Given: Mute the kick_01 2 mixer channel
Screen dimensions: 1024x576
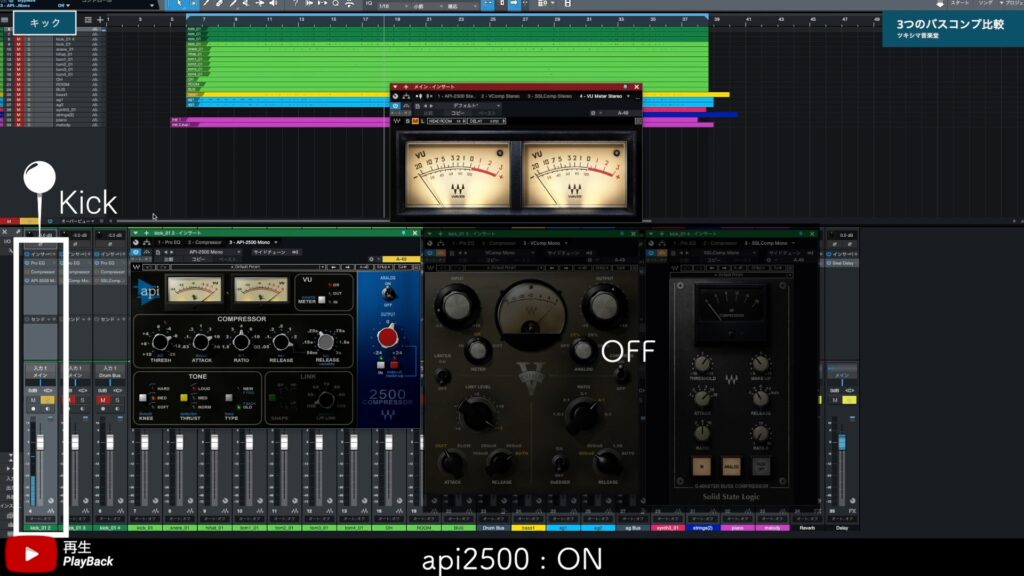Looking at the screenshot, I should [x=33, y=400].
